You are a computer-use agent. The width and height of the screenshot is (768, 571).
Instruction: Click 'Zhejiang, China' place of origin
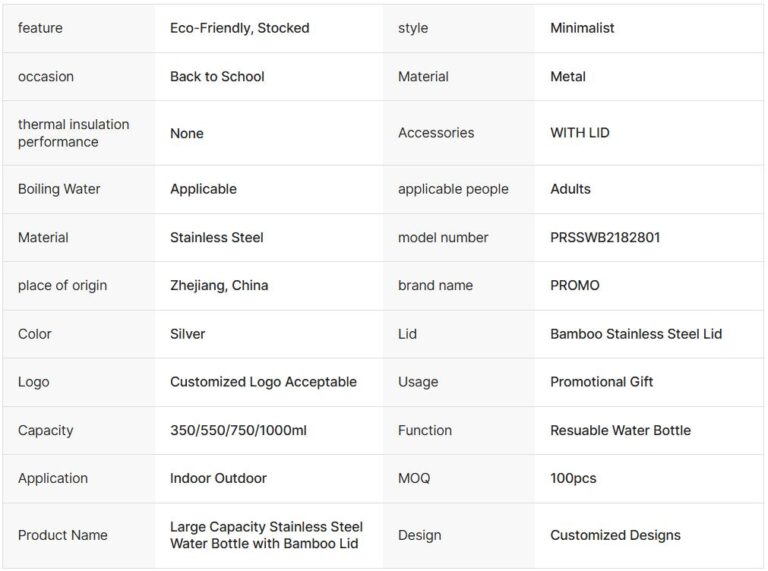pyautogui.click(x=219, y=285)
